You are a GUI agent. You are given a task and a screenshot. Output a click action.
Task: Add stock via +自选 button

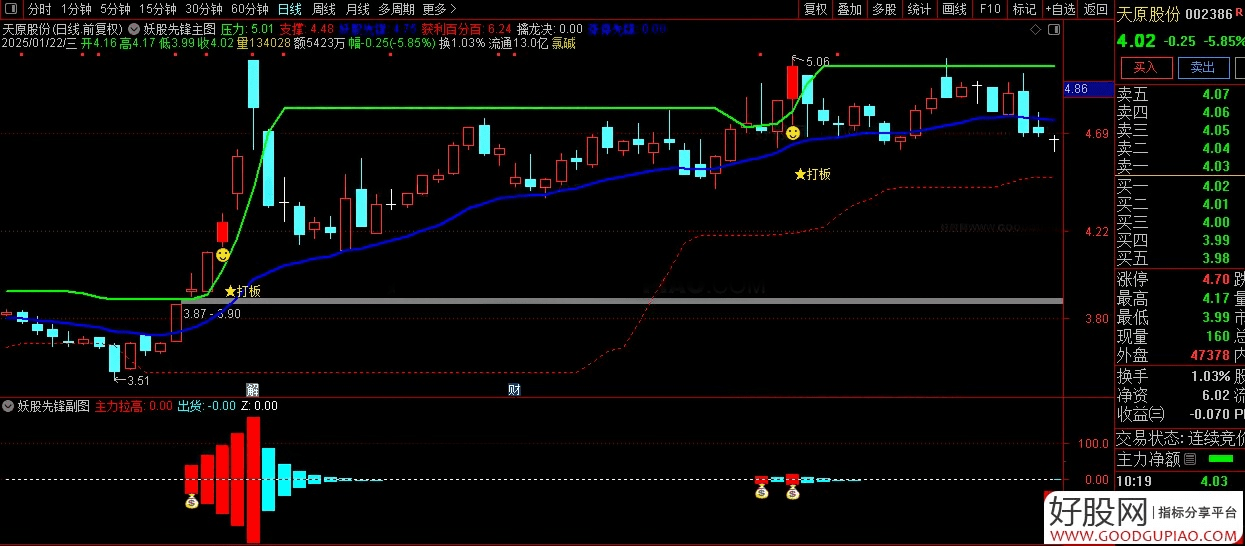coord(1060,9)
